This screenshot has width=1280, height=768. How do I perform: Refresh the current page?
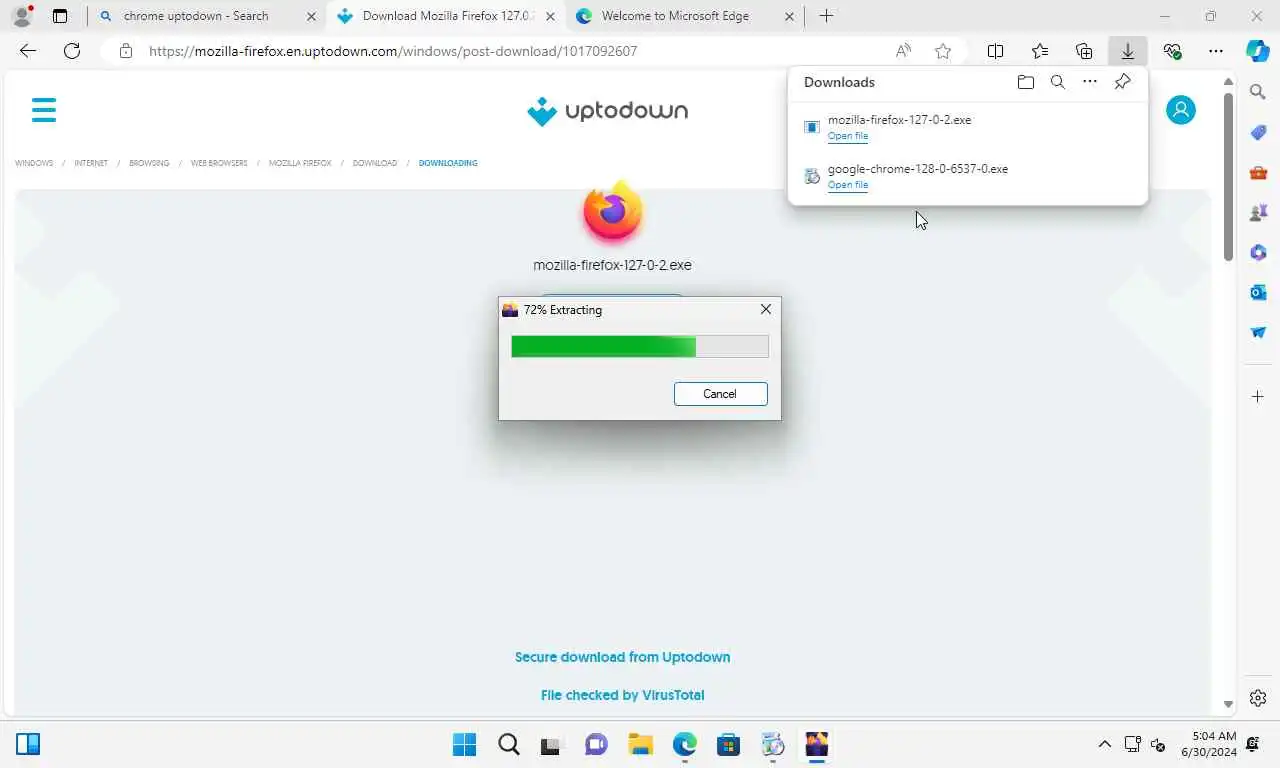[72, 51]
